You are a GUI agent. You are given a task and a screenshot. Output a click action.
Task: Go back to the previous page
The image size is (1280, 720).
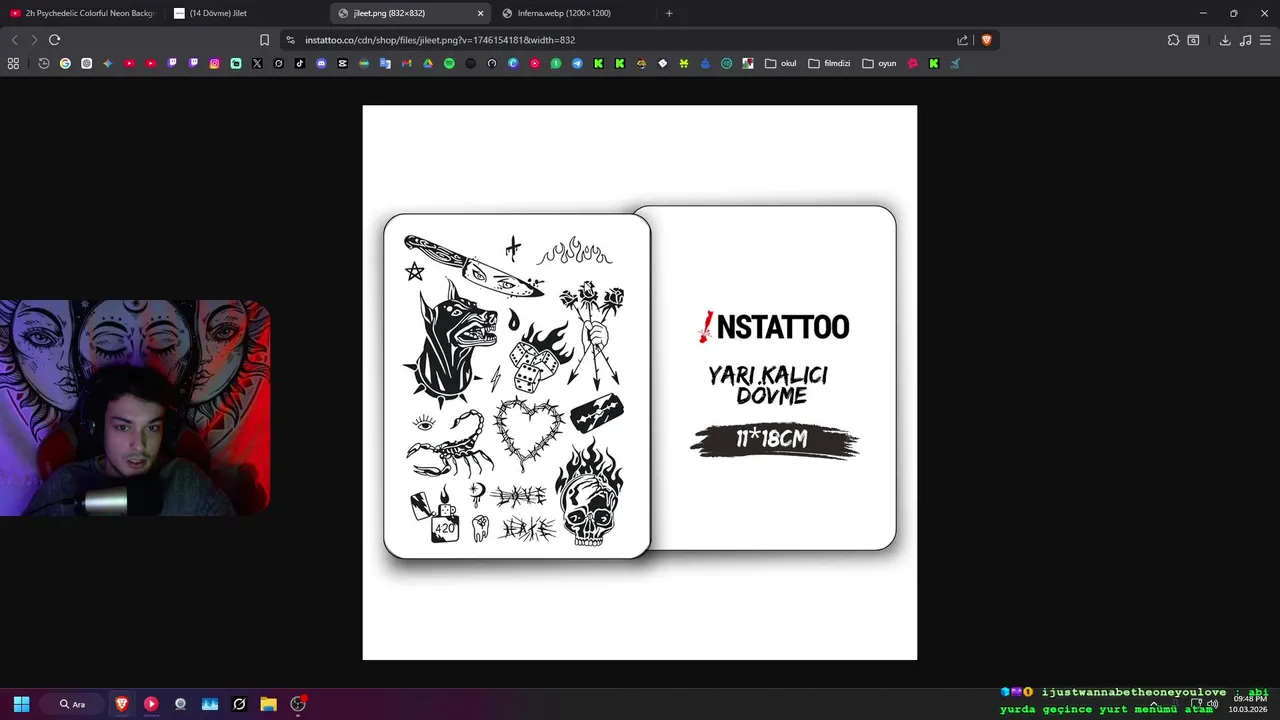tap(14, 40)
